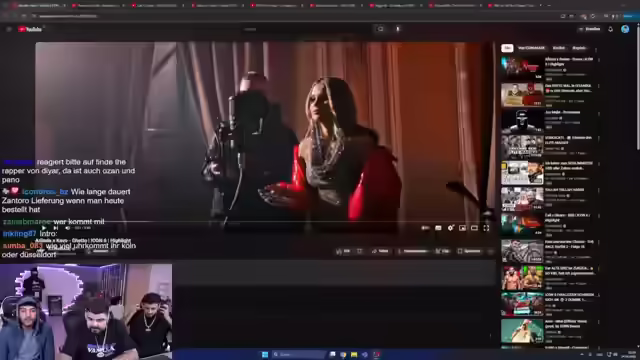Open the notifications bell
640x360 pixels.
(x=610, y=29)
